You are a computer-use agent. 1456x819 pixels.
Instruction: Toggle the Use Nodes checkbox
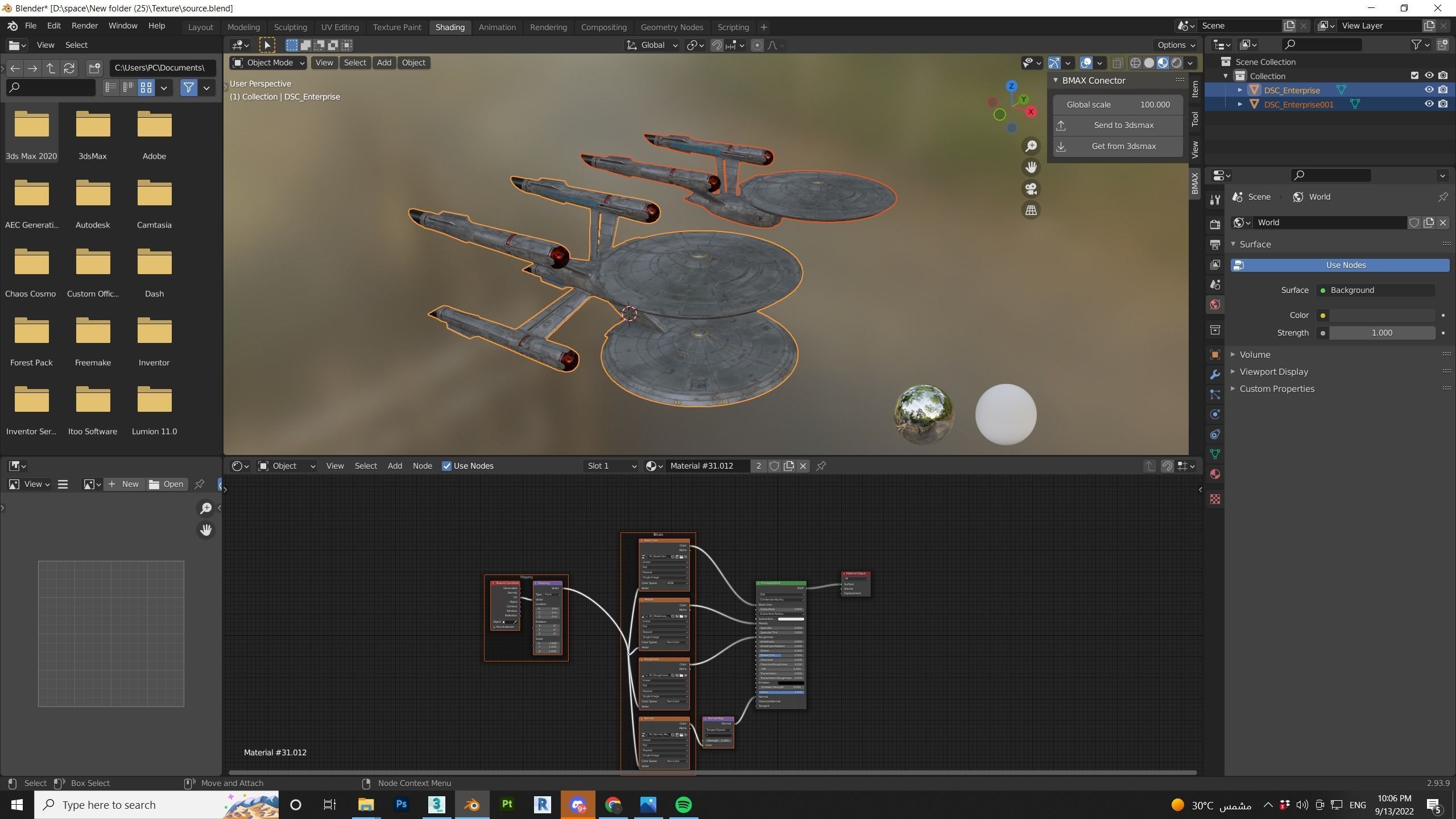[x=446, y=466]
